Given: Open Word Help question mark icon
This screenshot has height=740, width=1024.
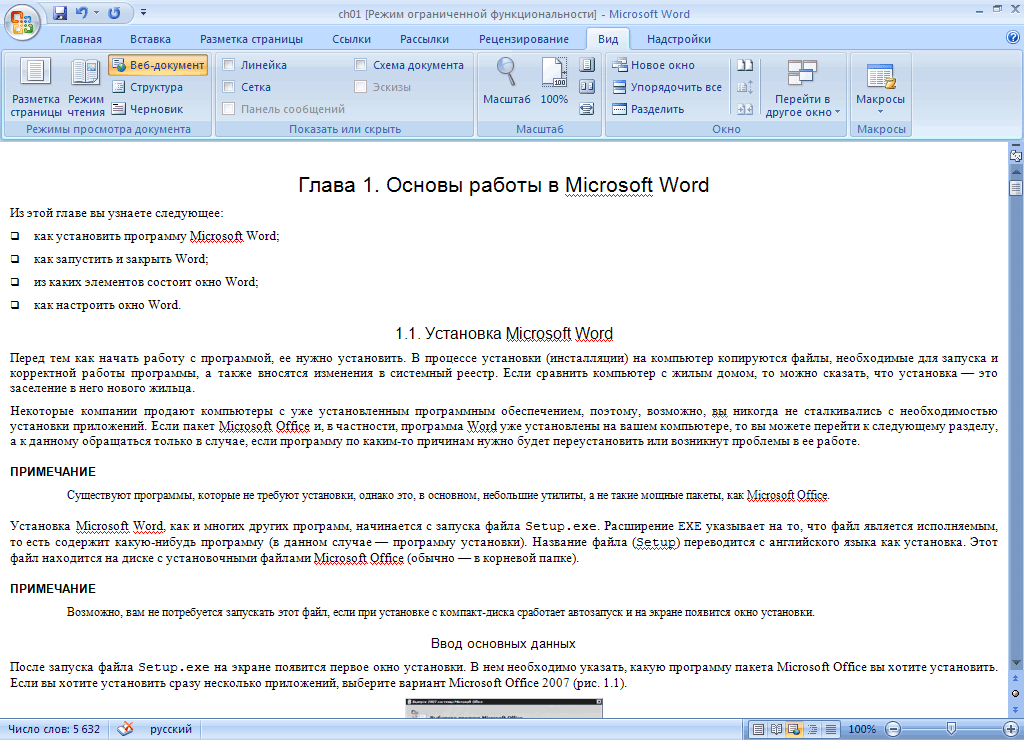Looking at the screenshot, I should [1013, 38].
